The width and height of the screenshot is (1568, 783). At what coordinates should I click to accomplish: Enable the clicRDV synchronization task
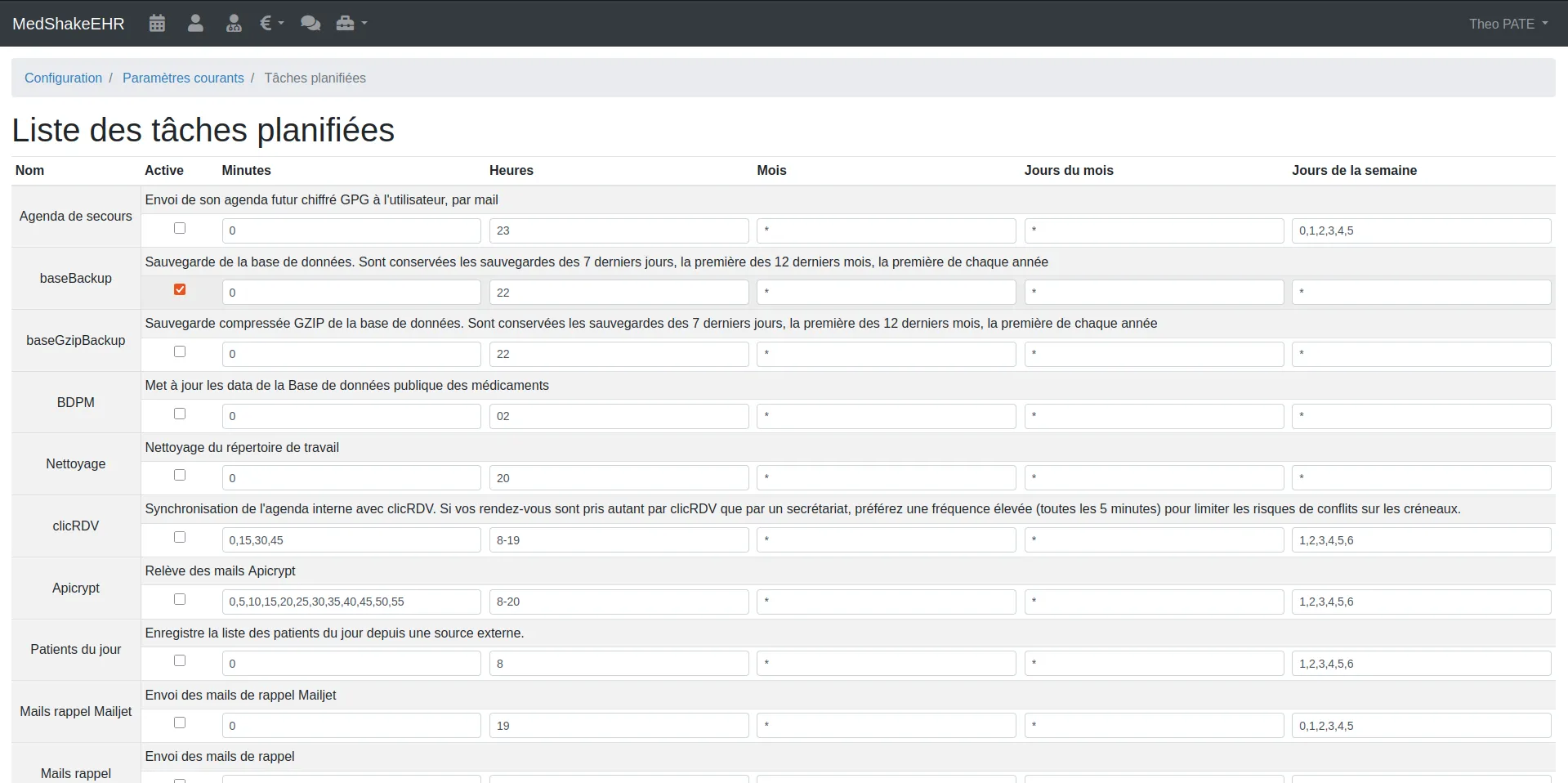point(180,537)
